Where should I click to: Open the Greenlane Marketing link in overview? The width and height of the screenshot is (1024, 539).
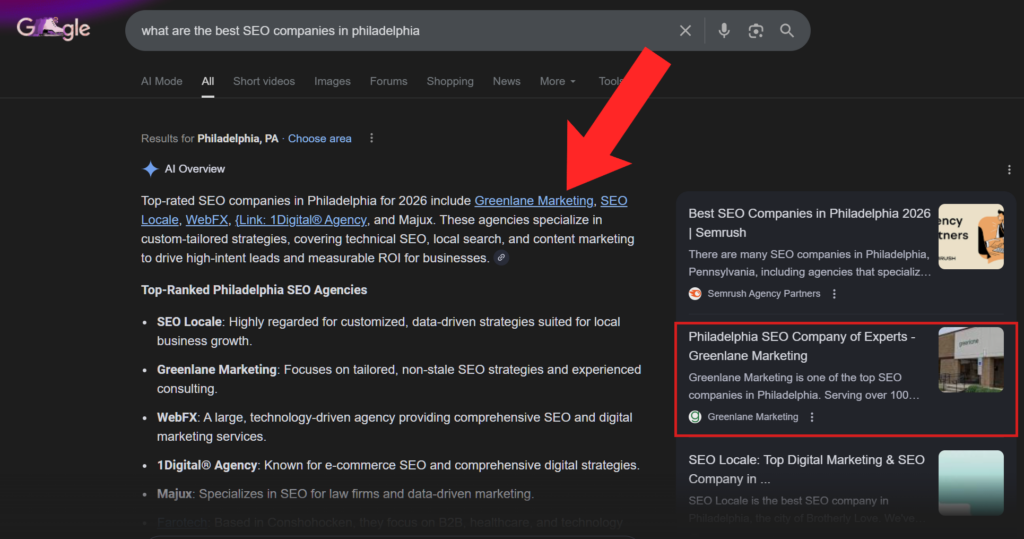coord(533,201)
